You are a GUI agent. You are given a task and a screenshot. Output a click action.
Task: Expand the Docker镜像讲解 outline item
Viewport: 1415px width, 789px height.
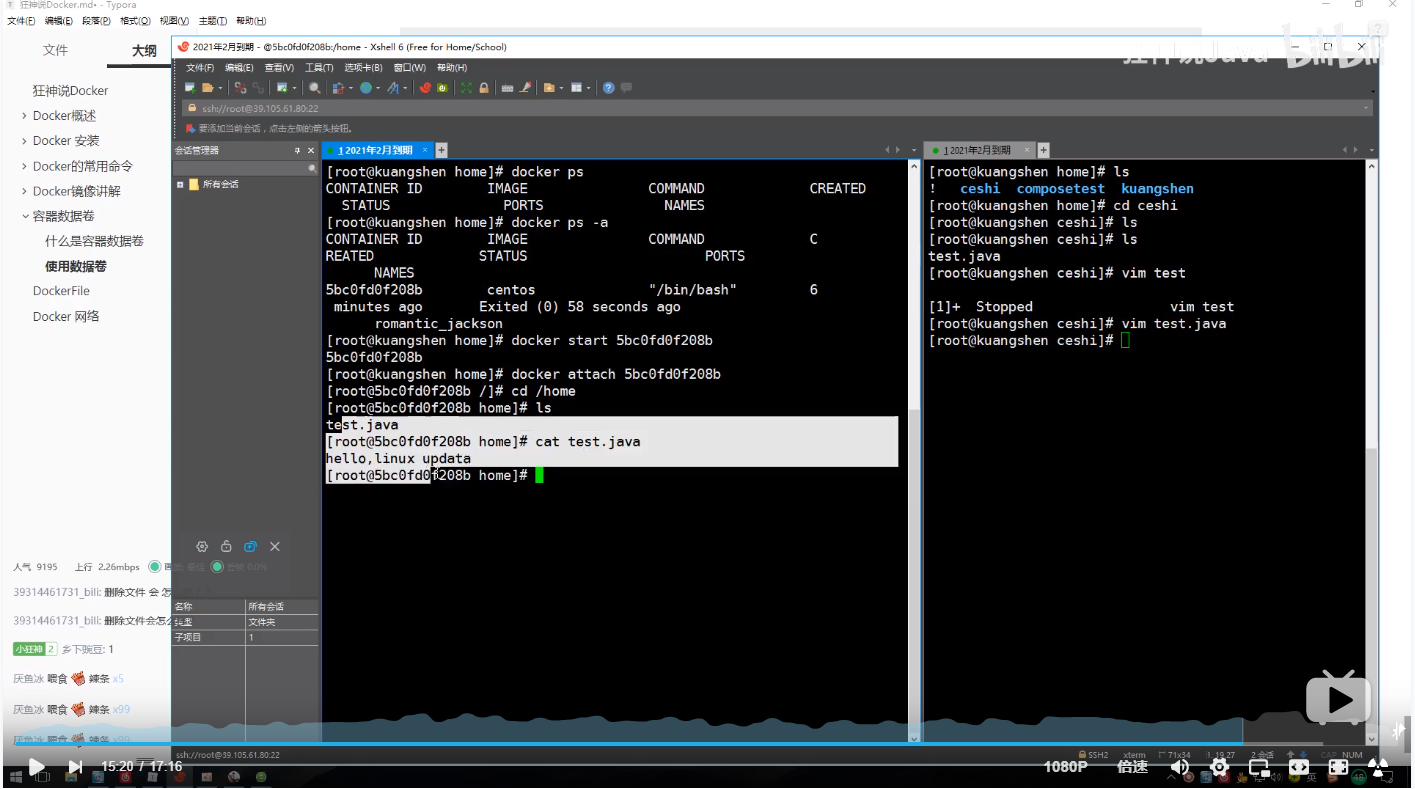pos(24,191)
